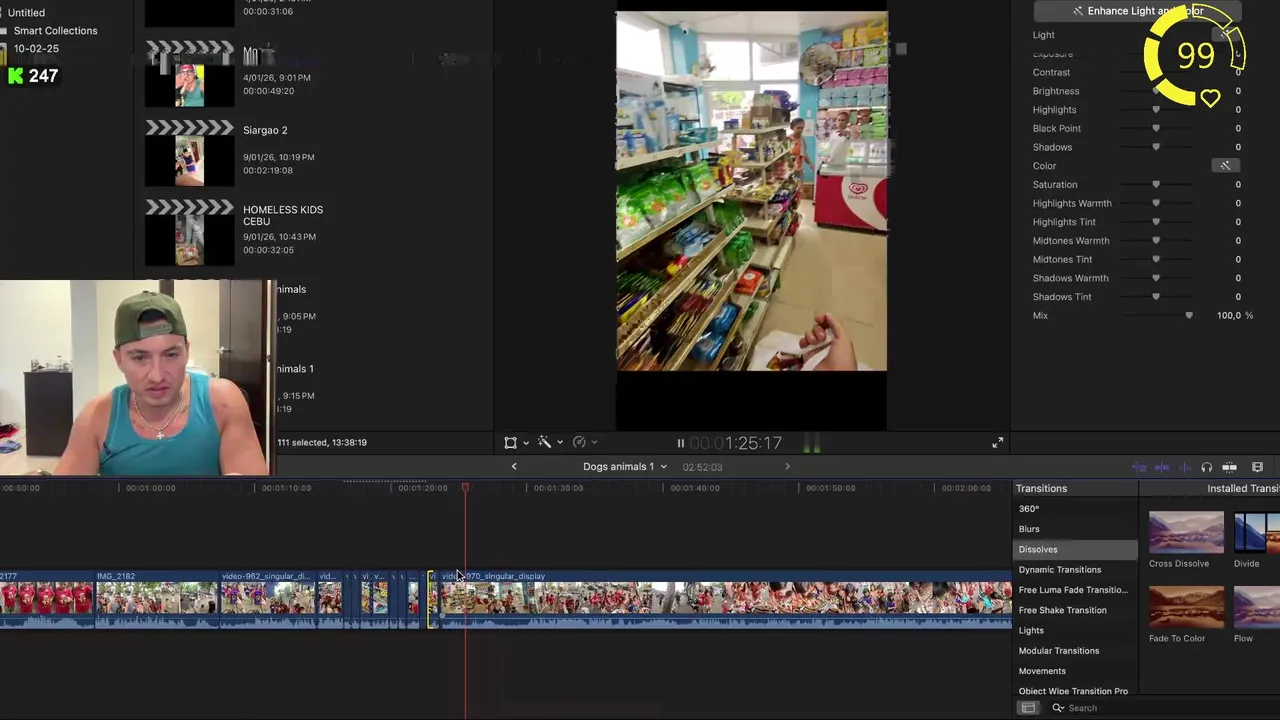Adjust the Saturation slider handle
This screenshot has width=1280, height=720.
click(1156, 185)
